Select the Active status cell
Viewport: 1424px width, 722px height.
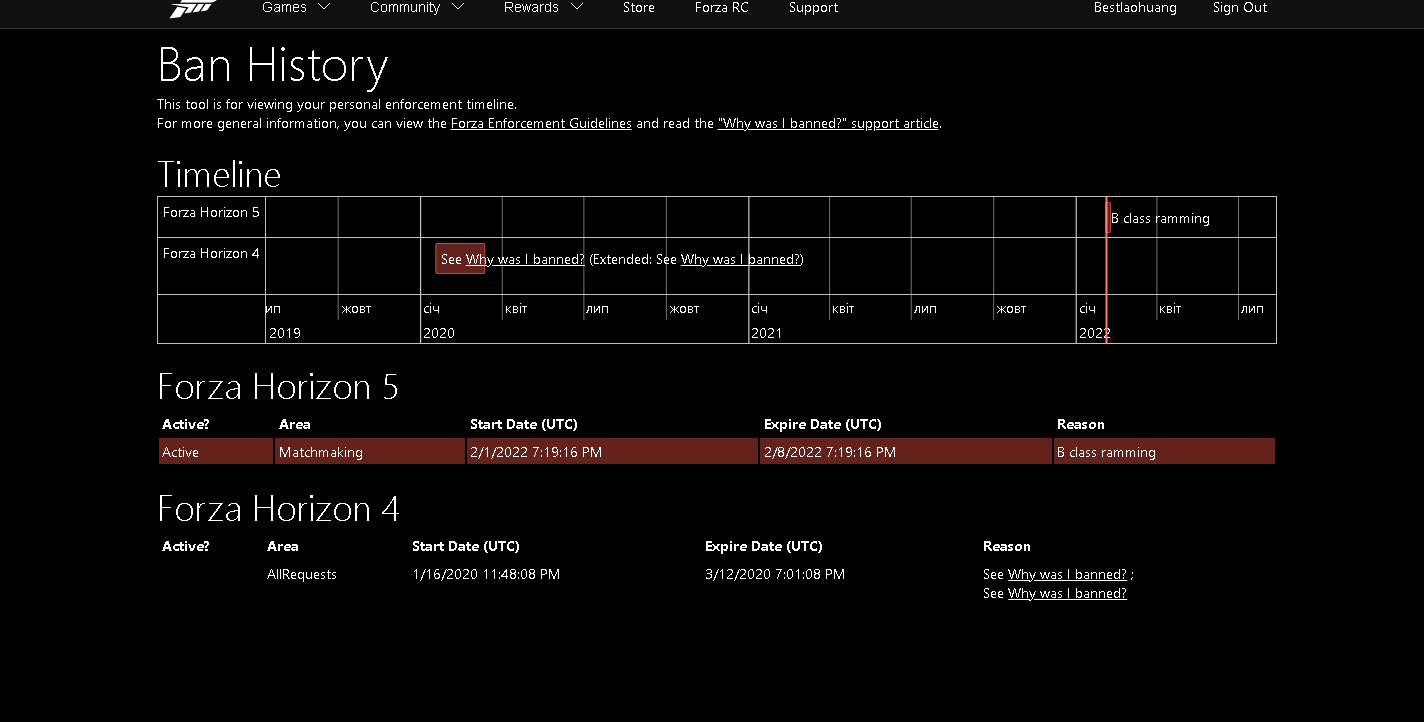coord(216,452)
